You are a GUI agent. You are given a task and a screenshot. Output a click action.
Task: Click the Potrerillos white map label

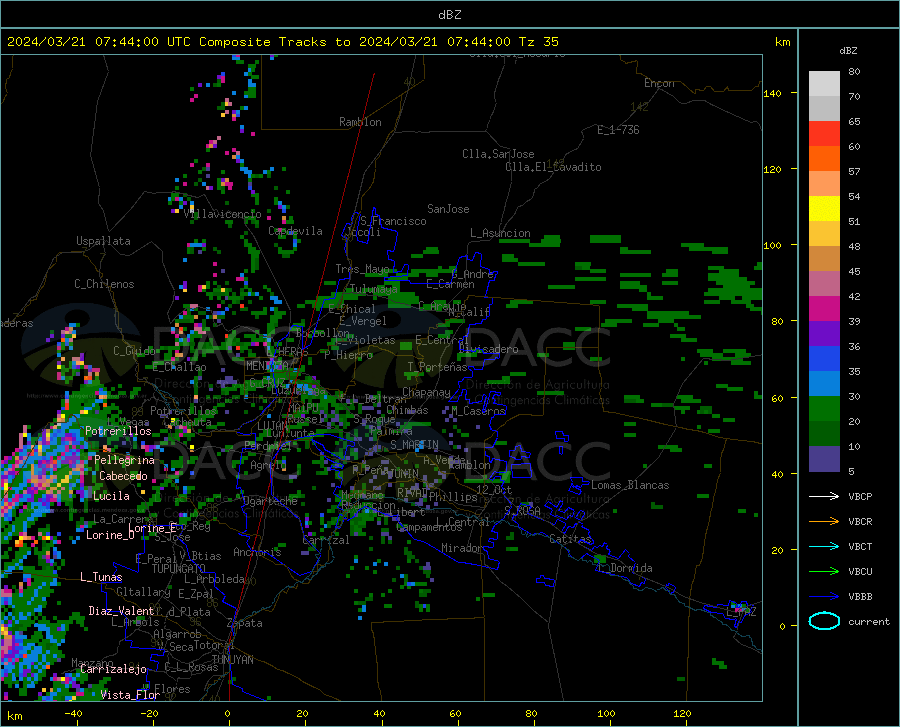118,431
